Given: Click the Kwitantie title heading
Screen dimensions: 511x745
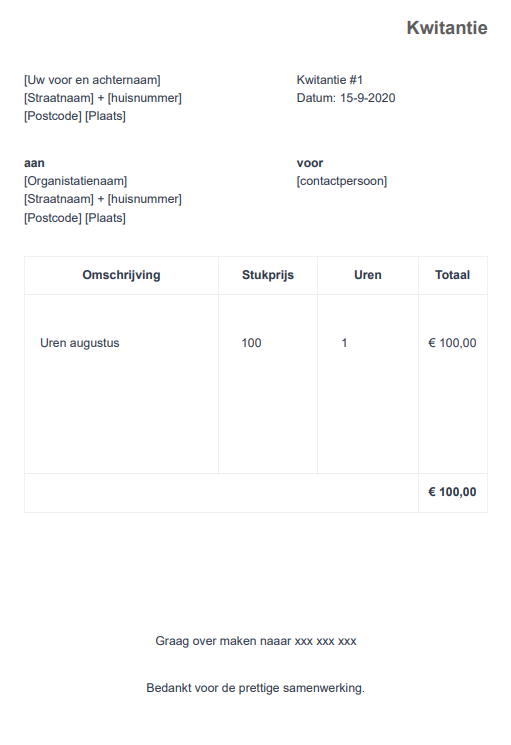Looking at the screenshot, I should (x=447, y=28).
